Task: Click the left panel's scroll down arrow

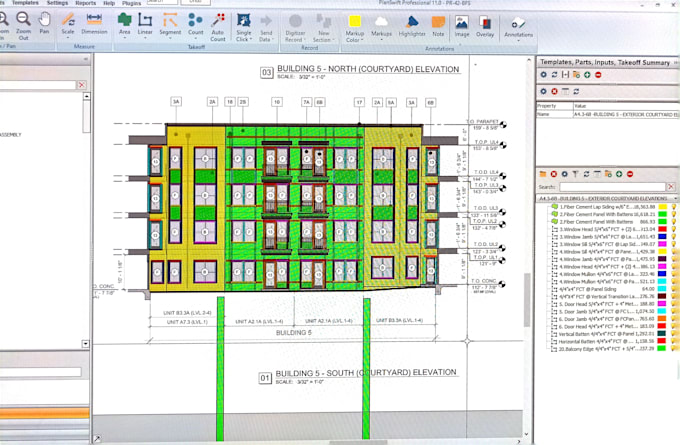Action: 85,344
